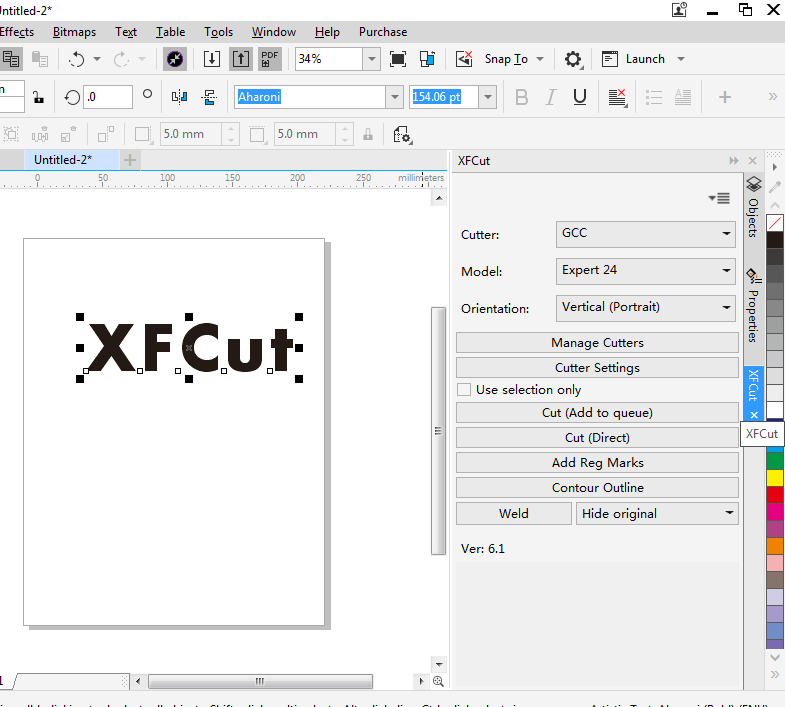Click the Bullet list icon
Screen dimensions: 785x707
tap(653, 97)
